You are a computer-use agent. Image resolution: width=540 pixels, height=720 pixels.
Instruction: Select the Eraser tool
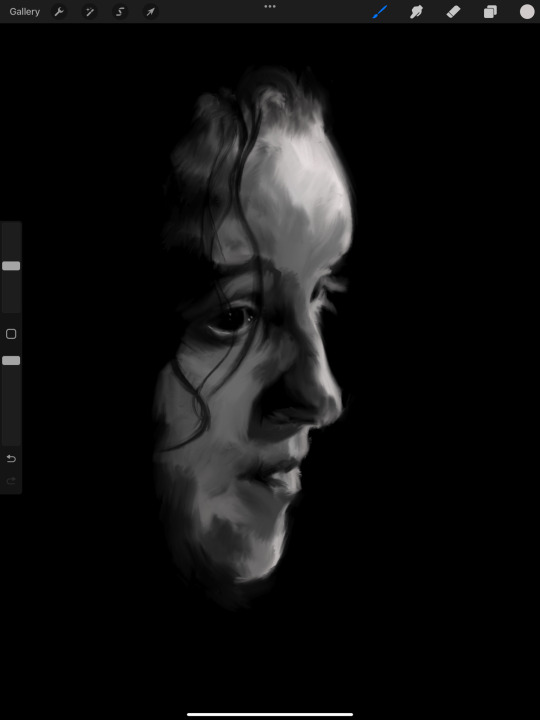pos(453,12)
